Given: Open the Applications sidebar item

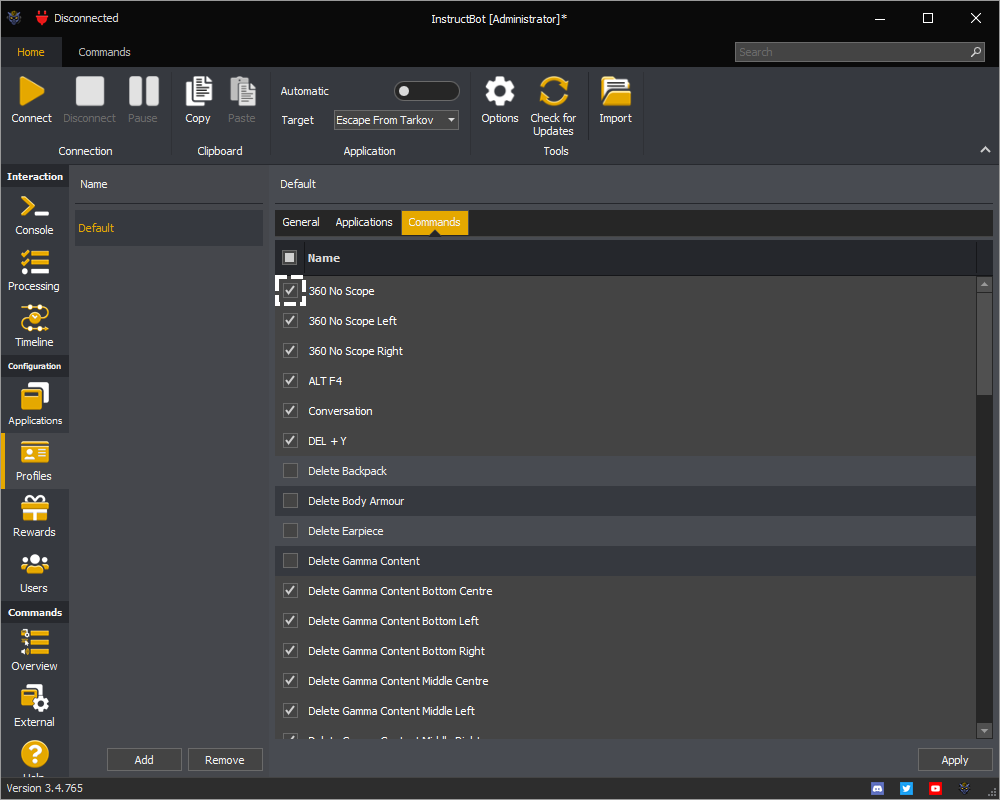Looking at the screenshot, I should point(34,404).
